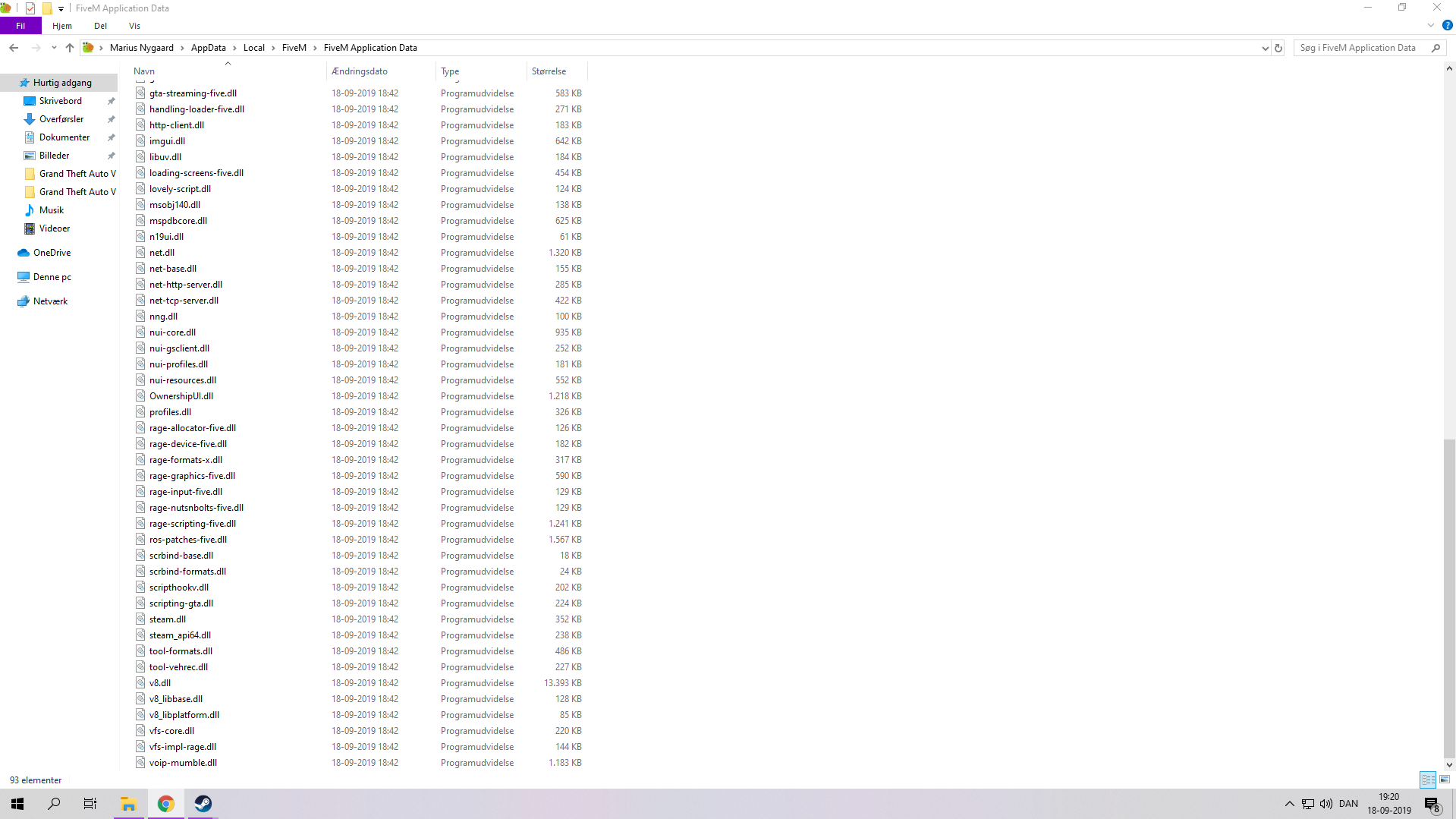This screenshot has height=819, width=1456.
Task: Open the Del ribbon tab
Action: coord(100,26)
